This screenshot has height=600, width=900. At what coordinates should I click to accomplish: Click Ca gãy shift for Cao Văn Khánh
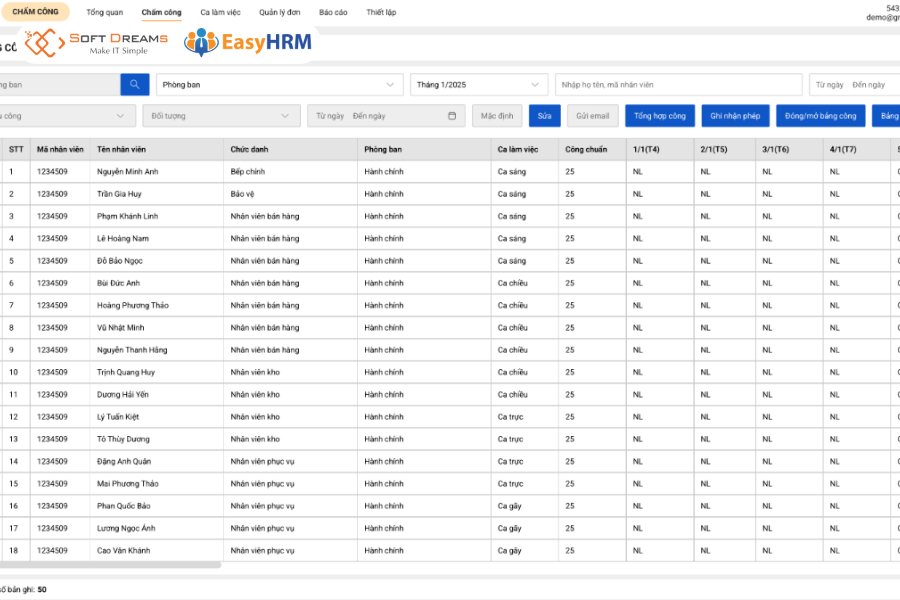coord(509,551)
